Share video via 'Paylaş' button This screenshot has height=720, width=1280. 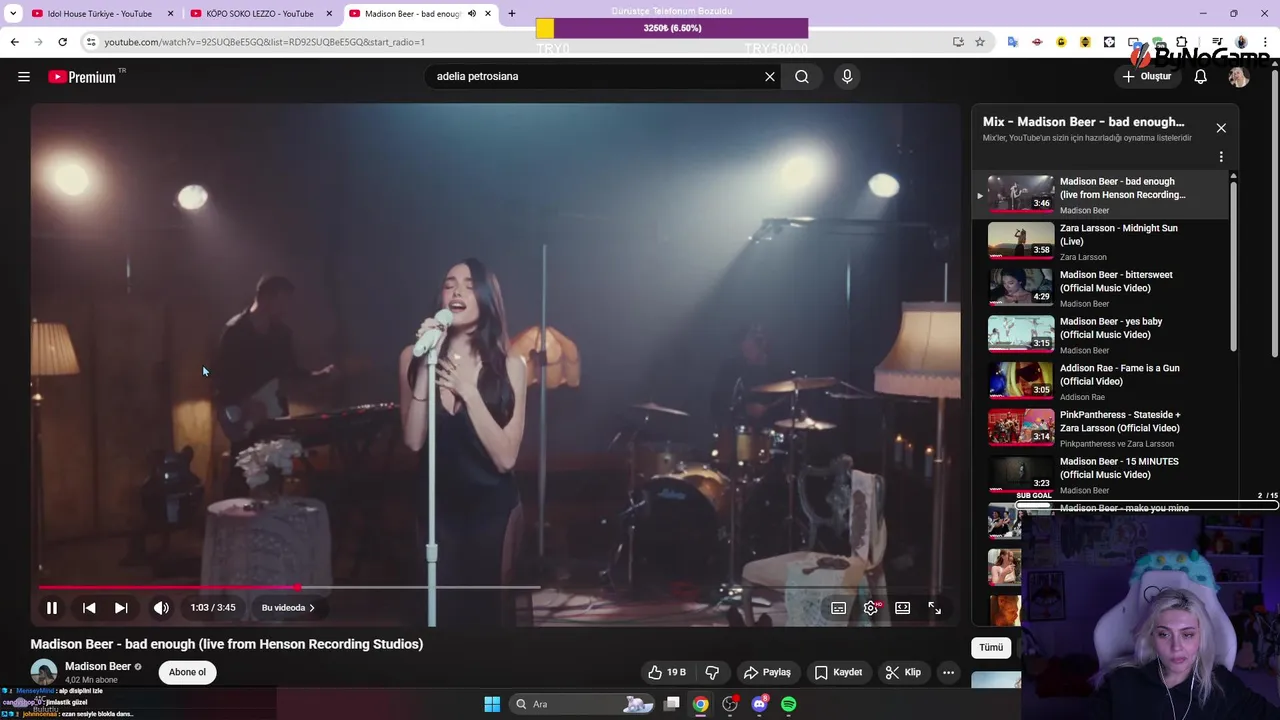767,672
